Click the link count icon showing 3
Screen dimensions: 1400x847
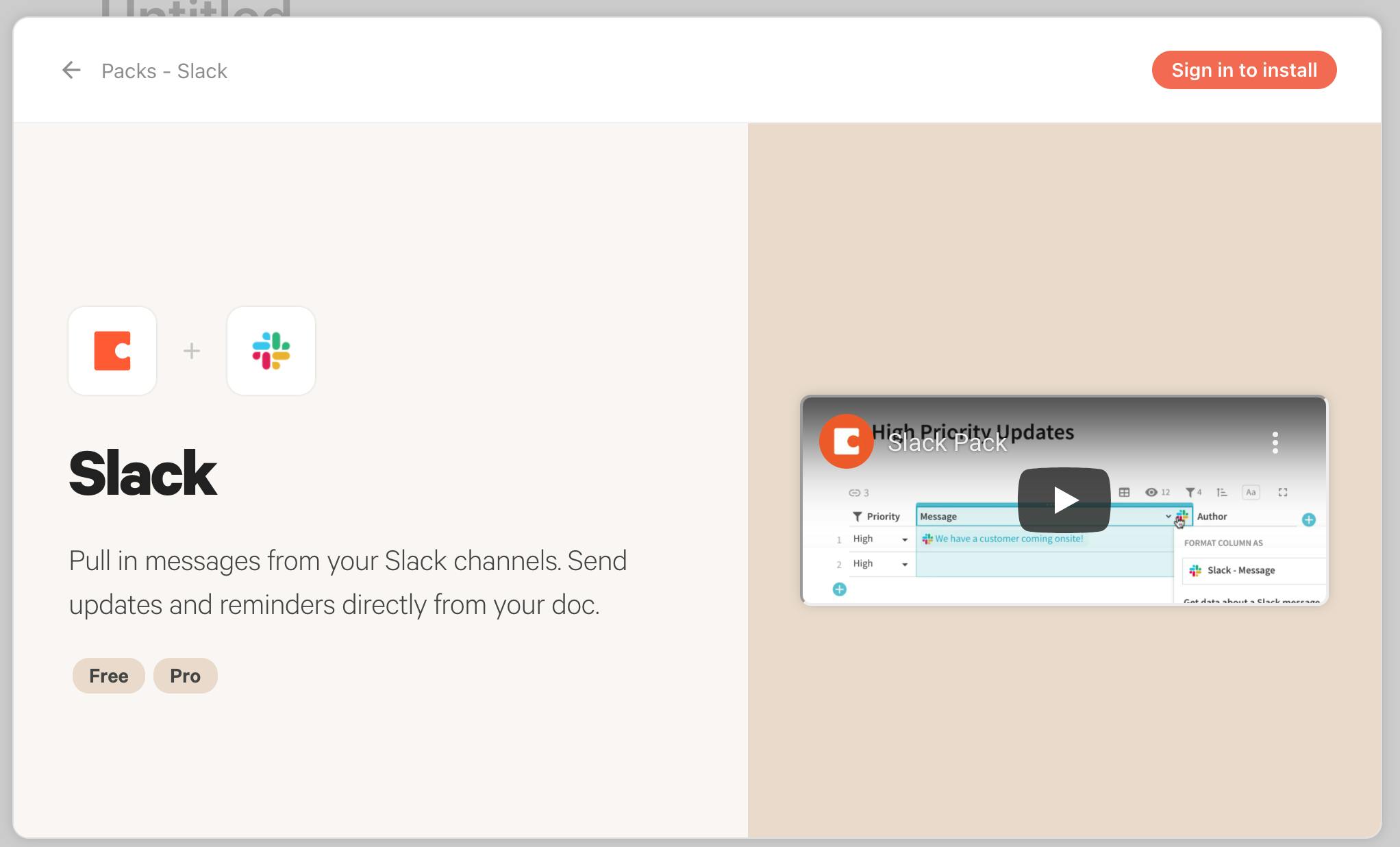(x=858, y=493)
